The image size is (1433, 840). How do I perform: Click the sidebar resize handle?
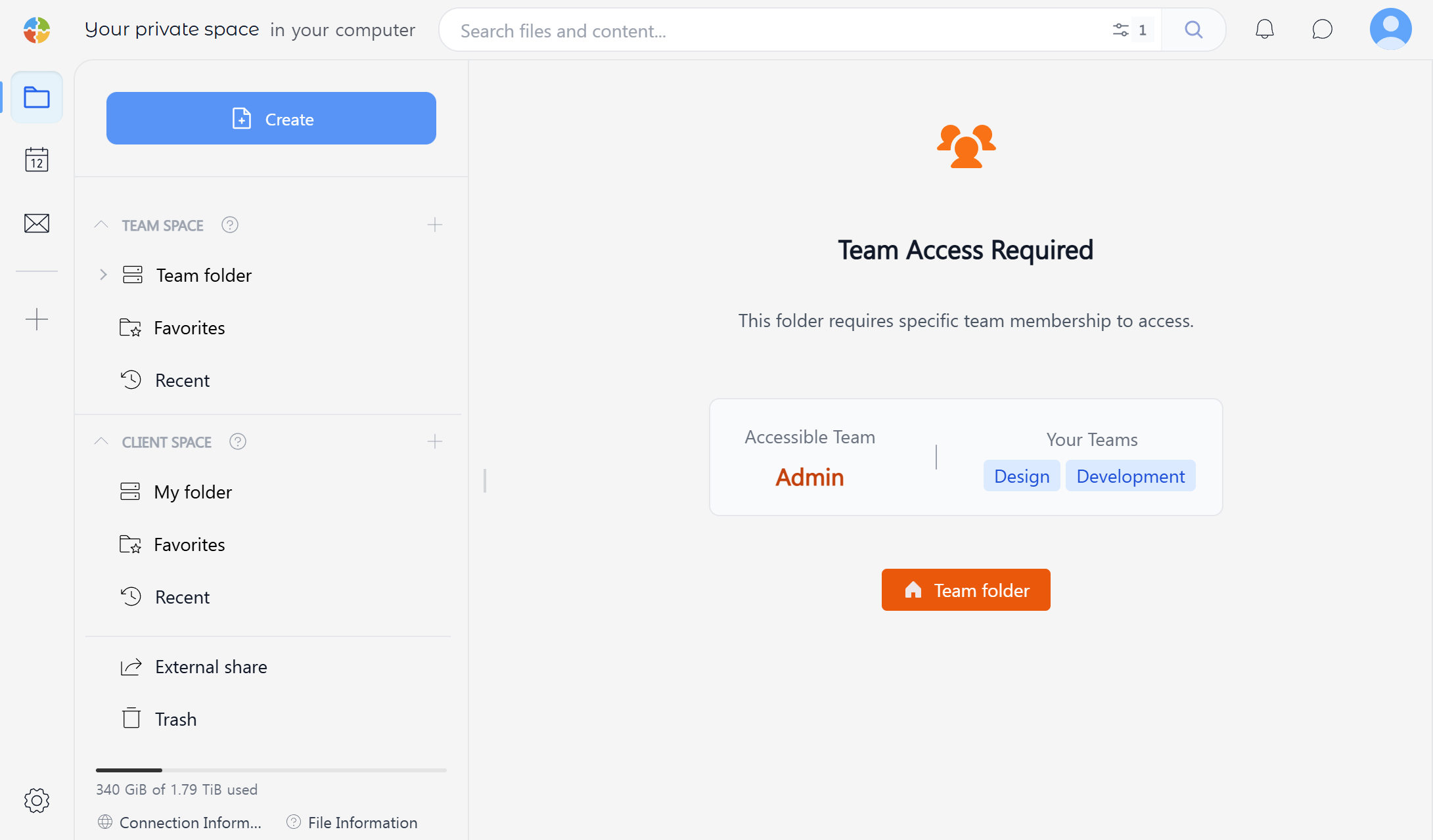tap(485, 481)
